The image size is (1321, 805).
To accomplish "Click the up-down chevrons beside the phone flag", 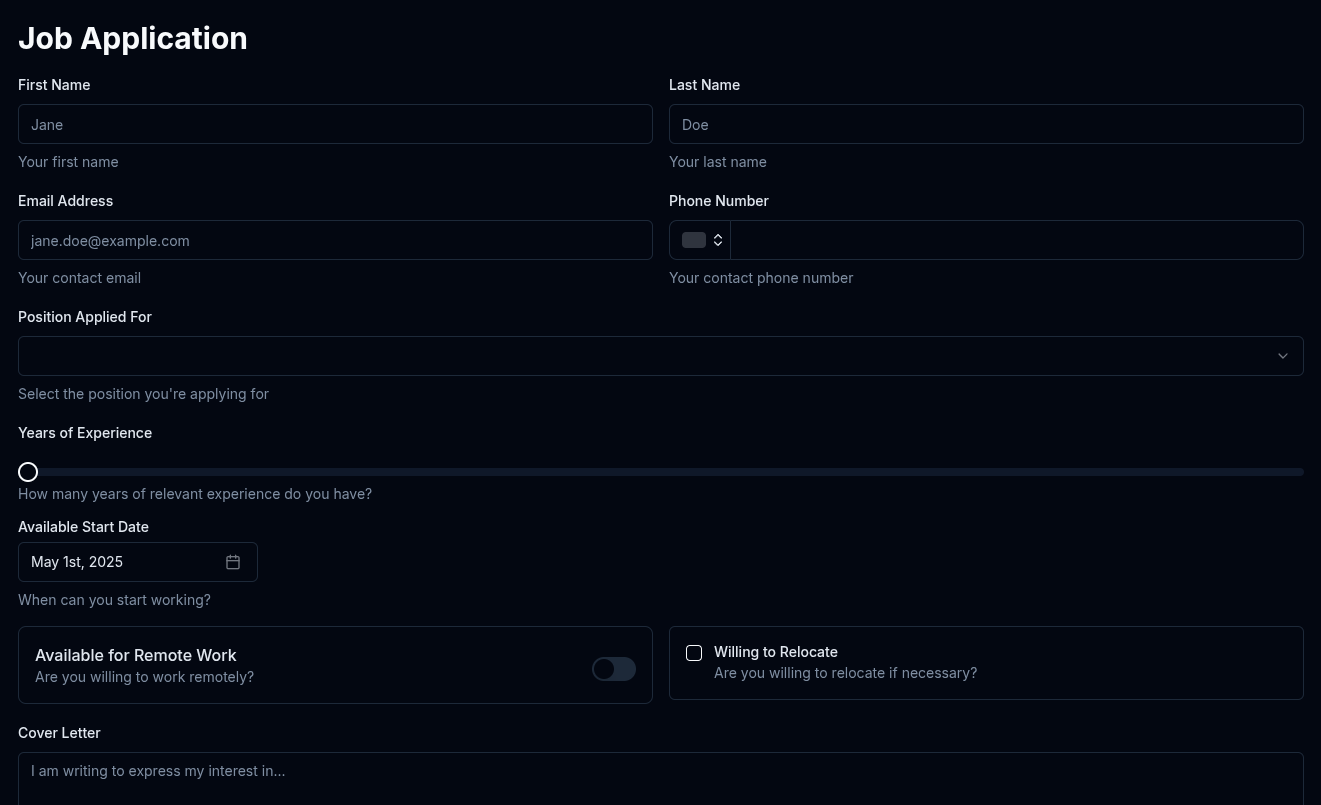I will tap(718, 240).
